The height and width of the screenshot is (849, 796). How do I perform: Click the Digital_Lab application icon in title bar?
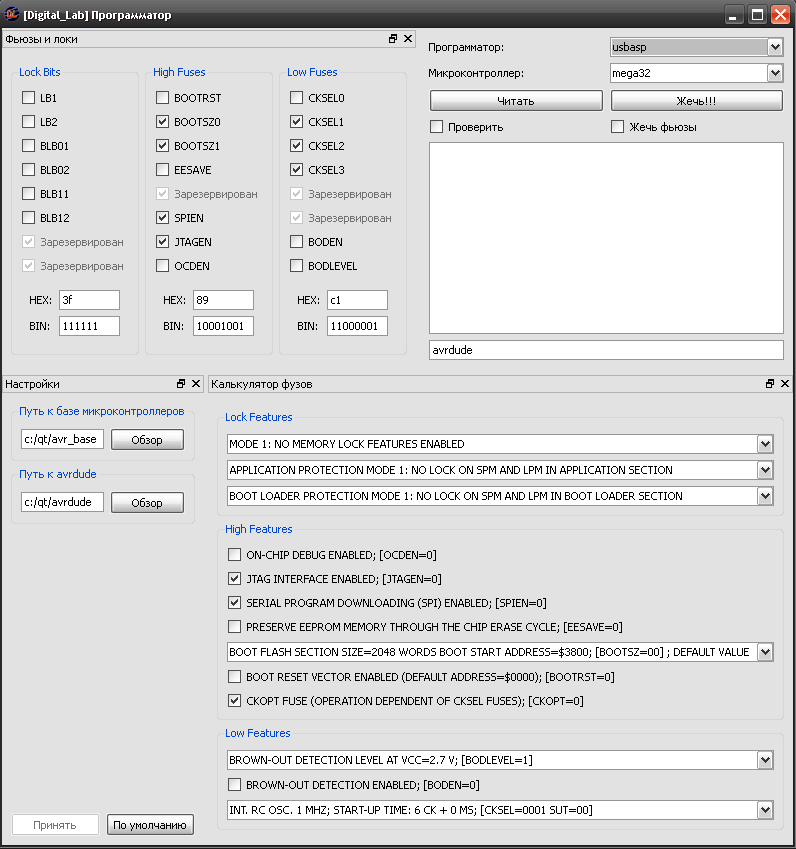[11, 15]
